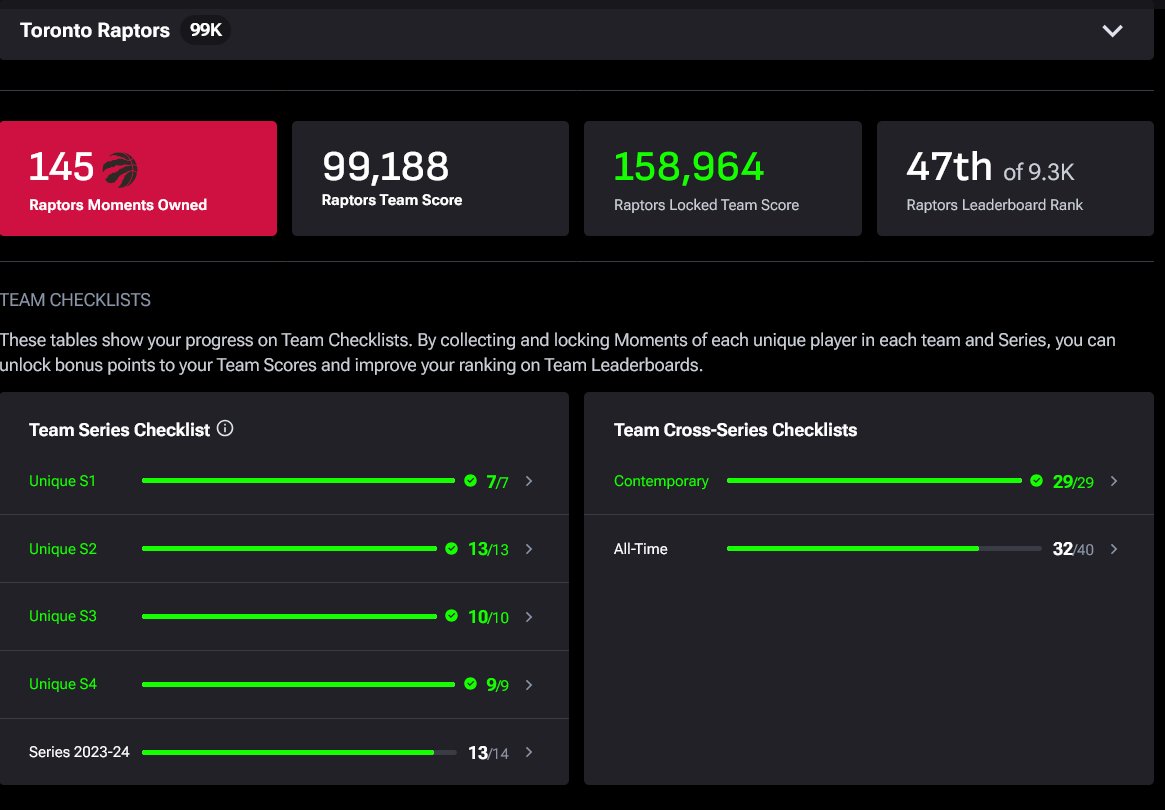1165x810 pixels.
Task: Click the Unique S3 completed checkmark icon
Action: click(451, 616)
